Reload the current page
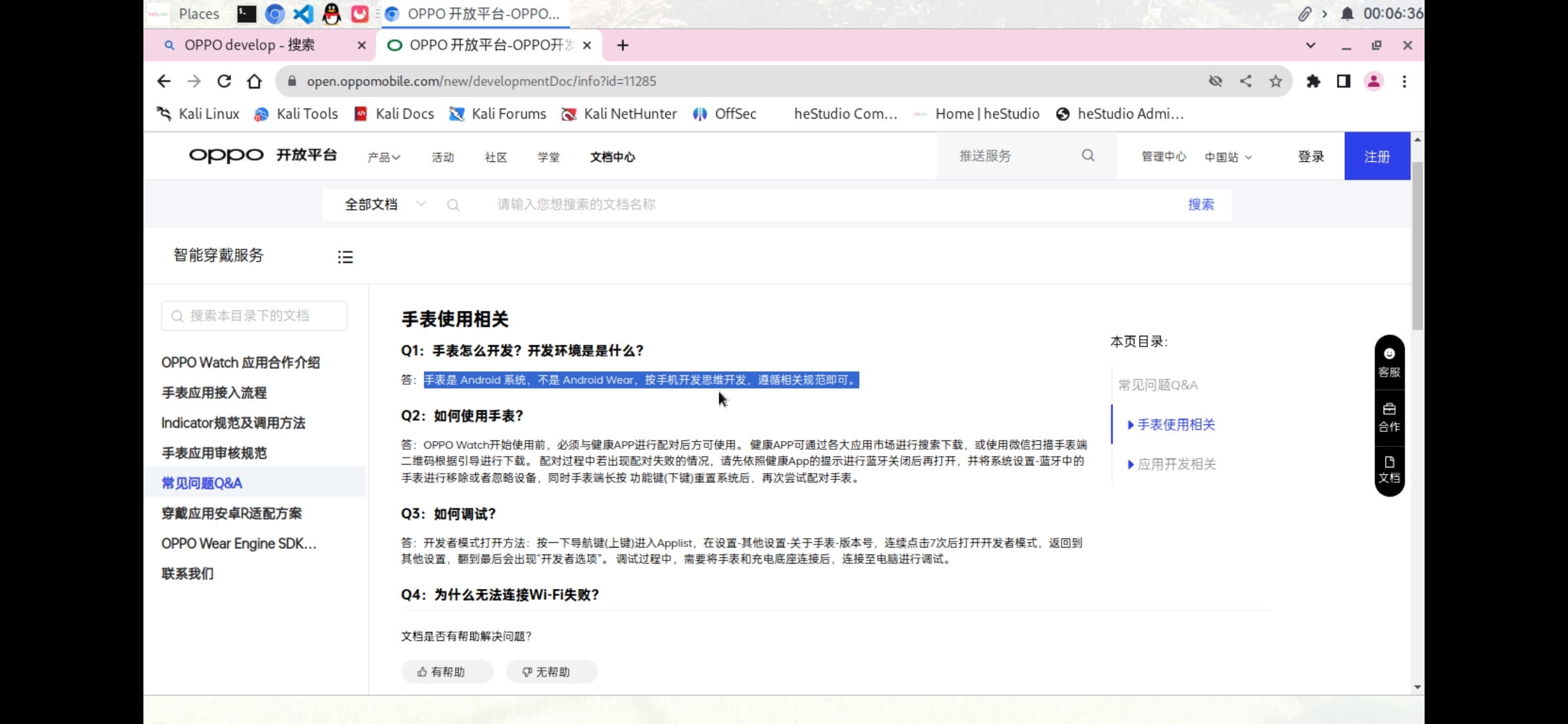Screen dimensions: 1568x724 224,81
